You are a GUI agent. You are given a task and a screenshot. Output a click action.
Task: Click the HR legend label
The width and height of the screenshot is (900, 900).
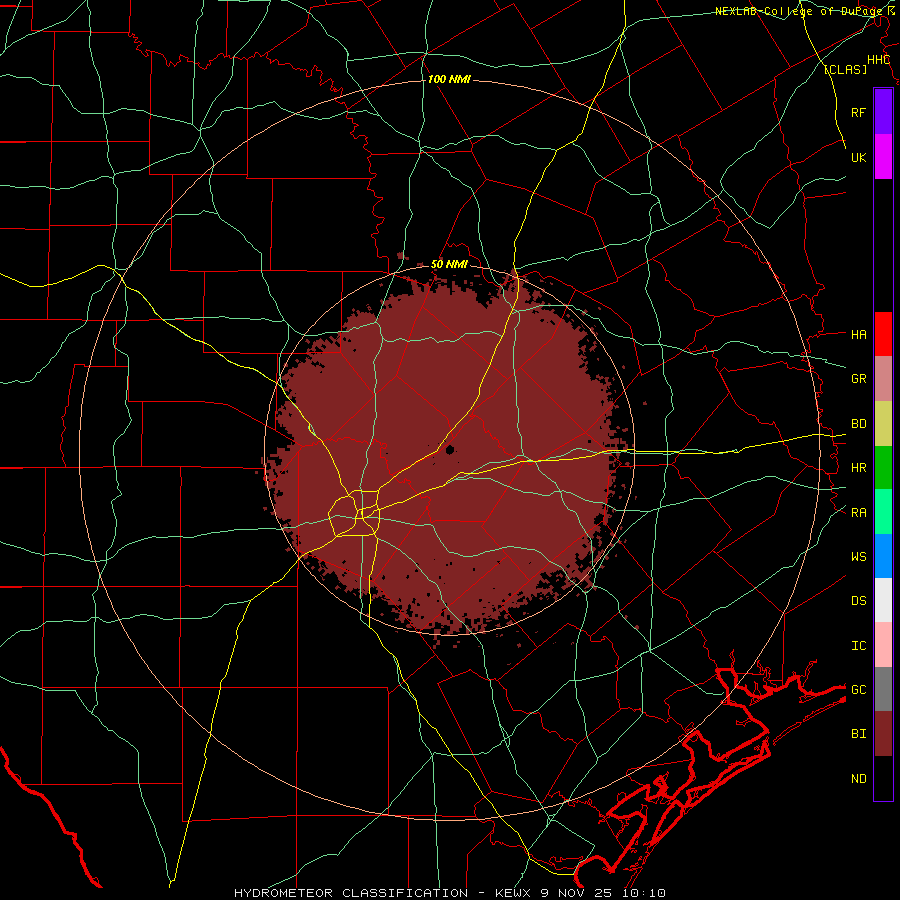(858, 468)
